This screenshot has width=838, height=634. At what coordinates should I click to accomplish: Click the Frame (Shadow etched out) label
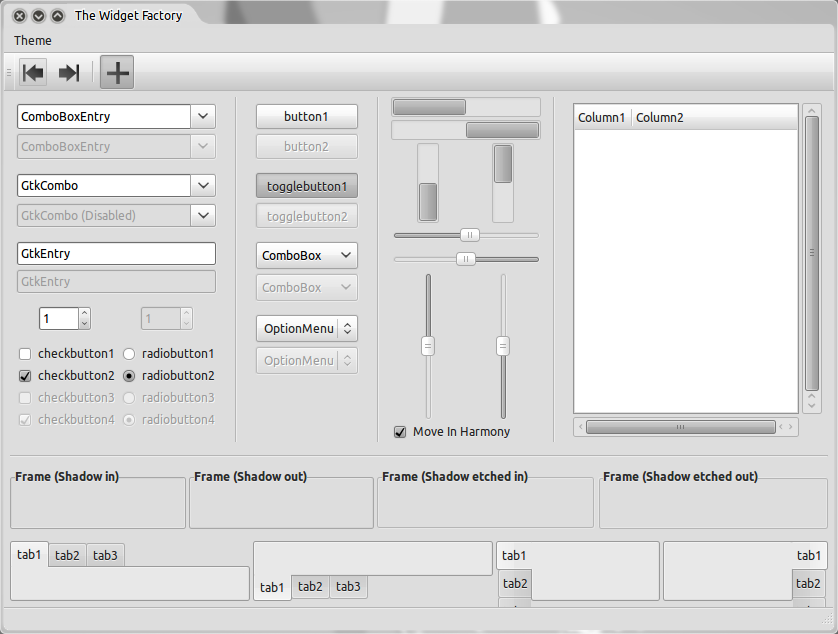pyautogui.click(x=680, y=476)
